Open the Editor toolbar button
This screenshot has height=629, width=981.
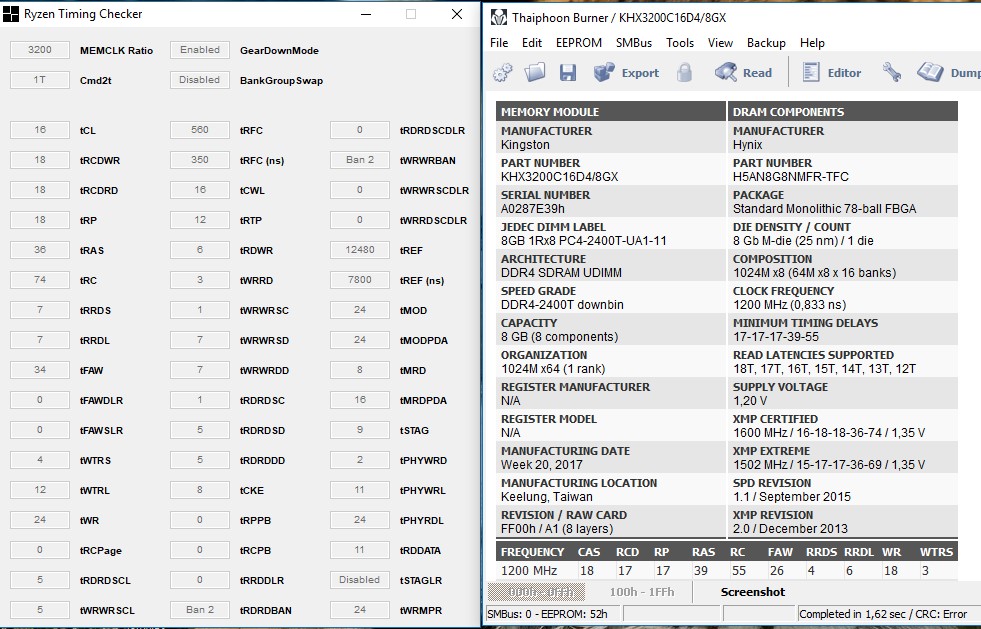831,73
